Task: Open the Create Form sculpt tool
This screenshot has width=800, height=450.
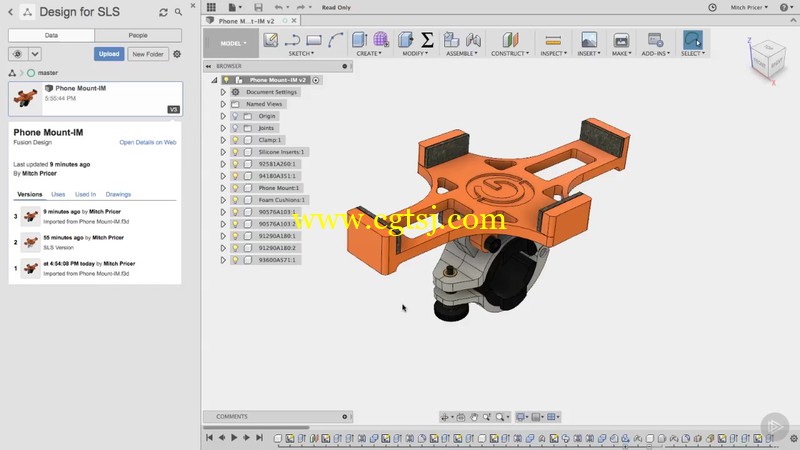Action: 381,40
